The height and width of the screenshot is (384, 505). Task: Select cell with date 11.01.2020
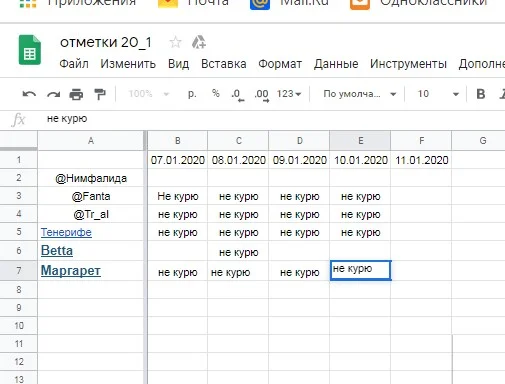click(x=422, y=160)
